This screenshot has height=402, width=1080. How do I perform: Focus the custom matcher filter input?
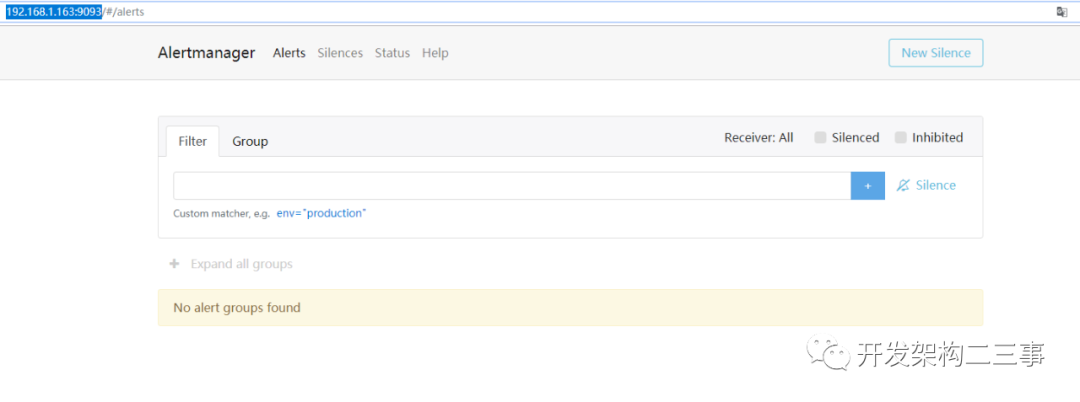(x=511, y=186)
